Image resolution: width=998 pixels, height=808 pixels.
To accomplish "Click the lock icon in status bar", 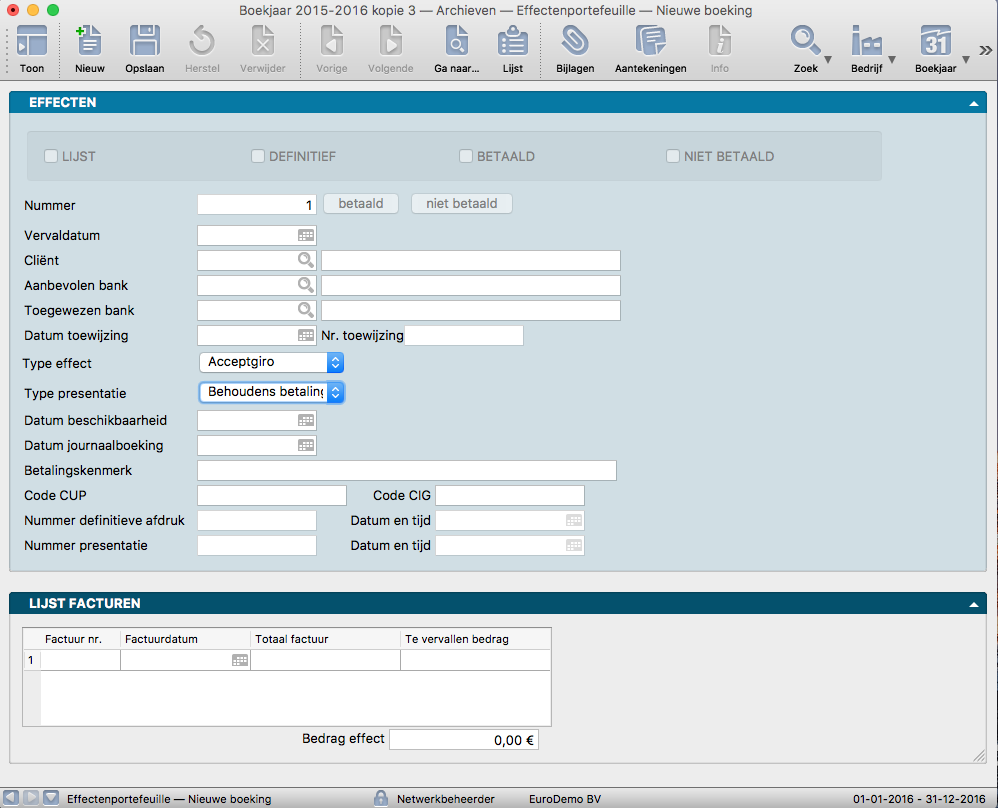I will point(381,798).
